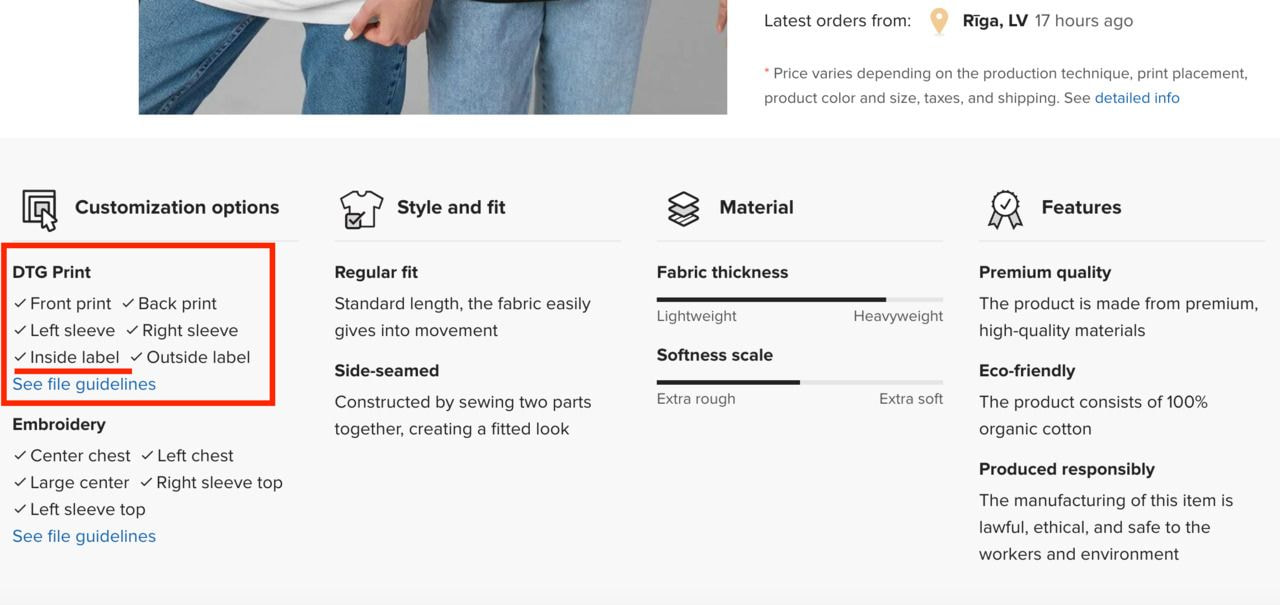Screen dimensions: 1280x605
Task: Click the yellow location pin next to Rīga, LV
Action: [x=938, y=20]
